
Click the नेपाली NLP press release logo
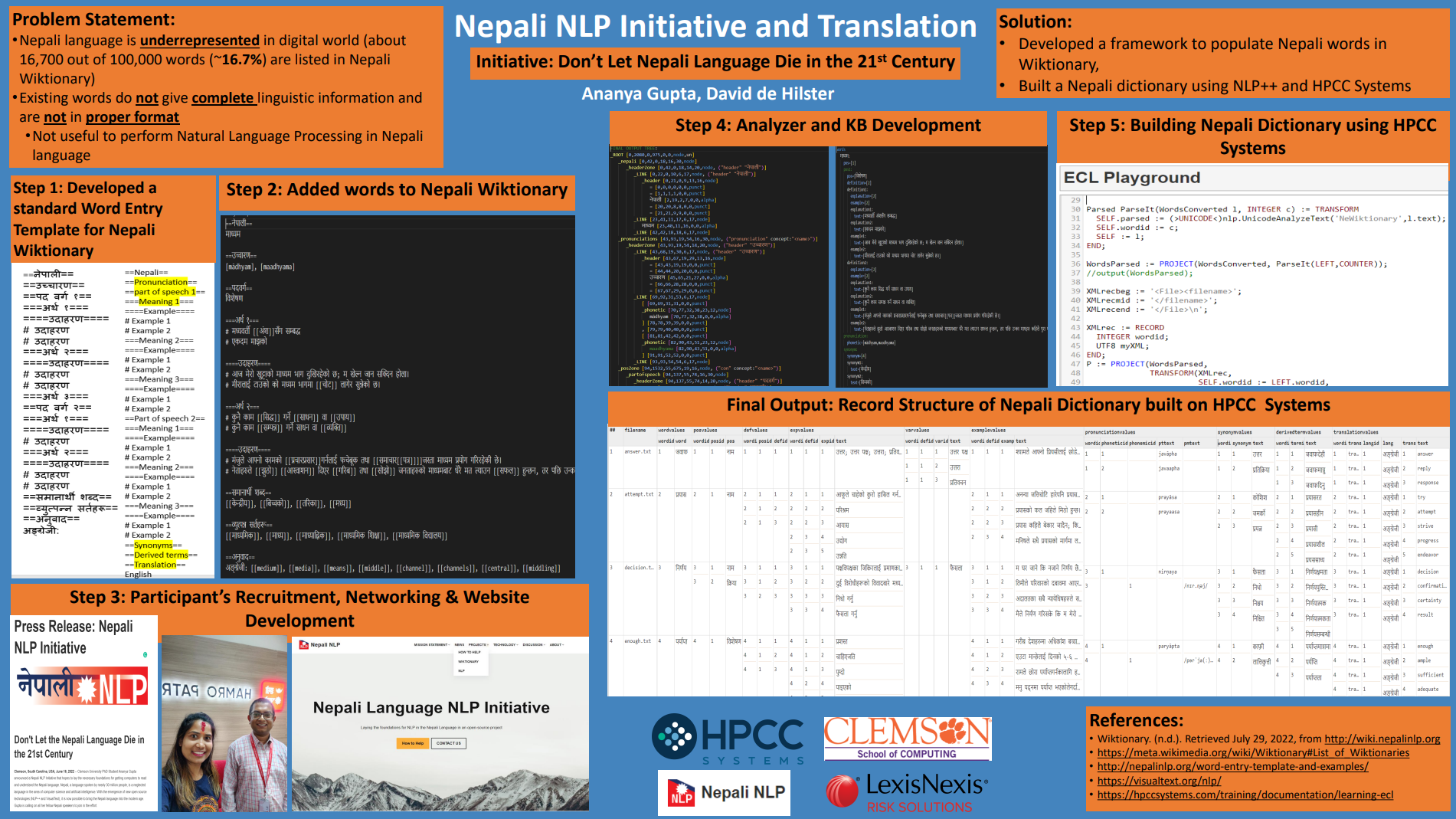point(80,687)
